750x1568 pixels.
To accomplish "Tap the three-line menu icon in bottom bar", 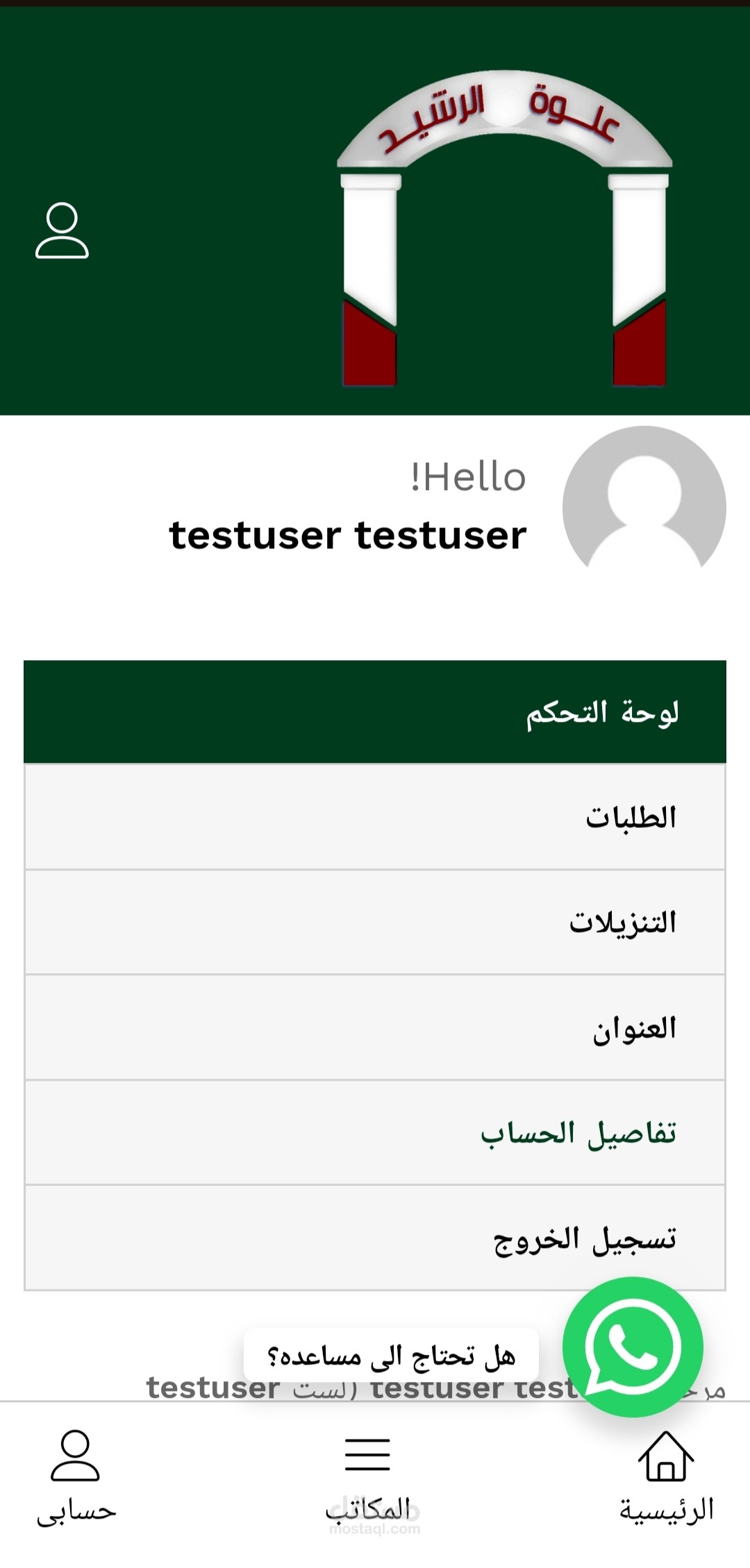I will (367, 1455).
